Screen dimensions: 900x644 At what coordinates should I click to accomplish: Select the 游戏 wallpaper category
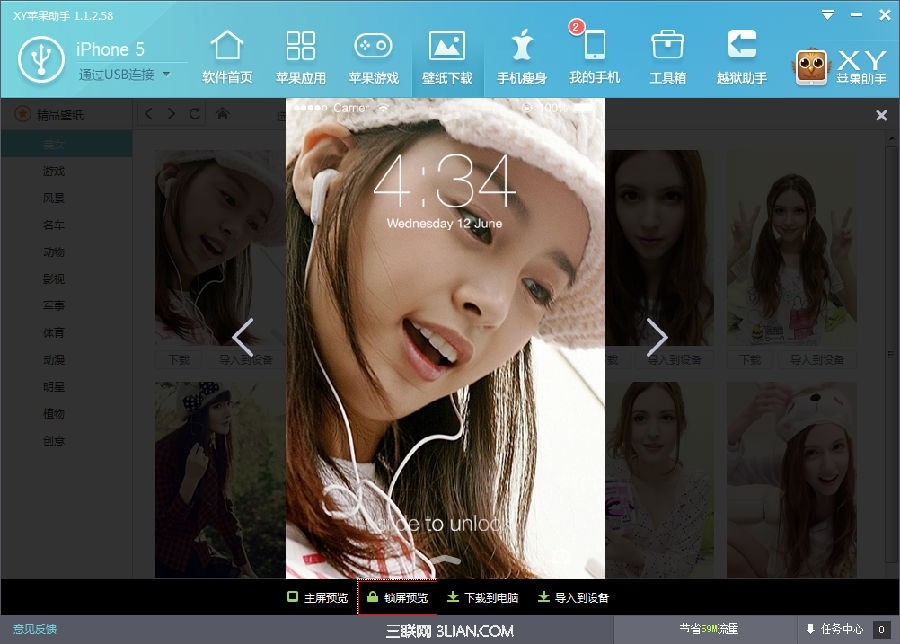(53, 171)
